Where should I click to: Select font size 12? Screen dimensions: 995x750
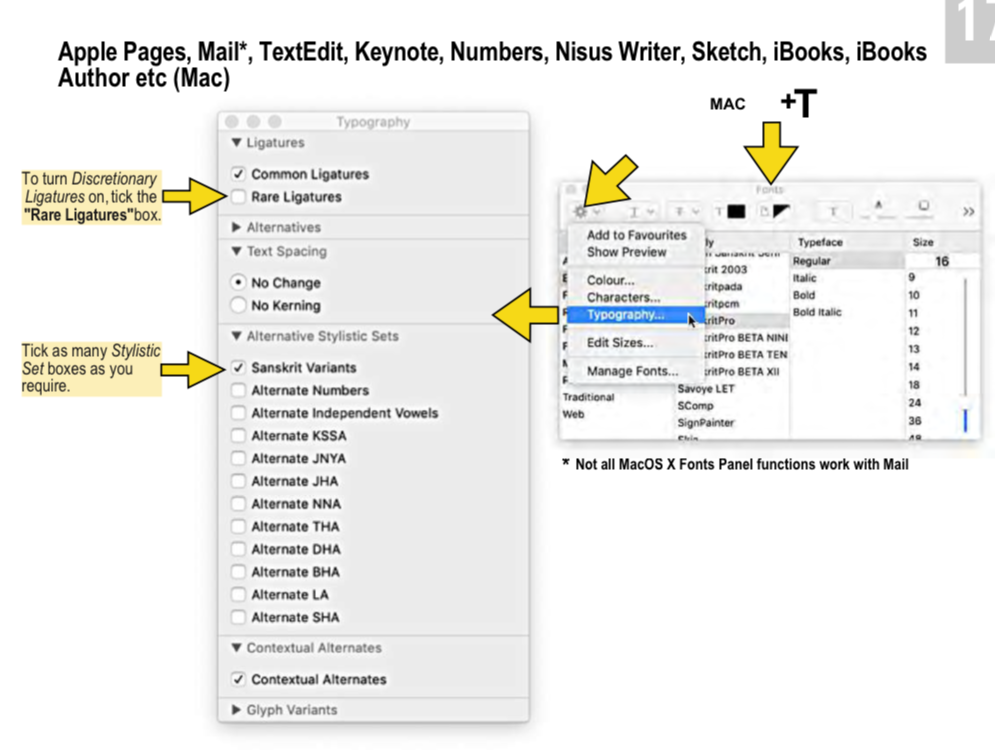point(914,331)
